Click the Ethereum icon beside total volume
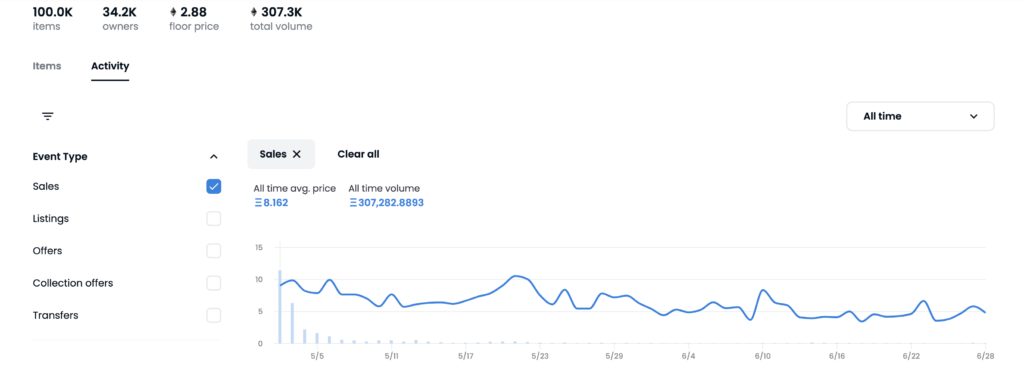Image resolution: width=1024 pixels, height=382 pixels. click(x=254, y=12)
